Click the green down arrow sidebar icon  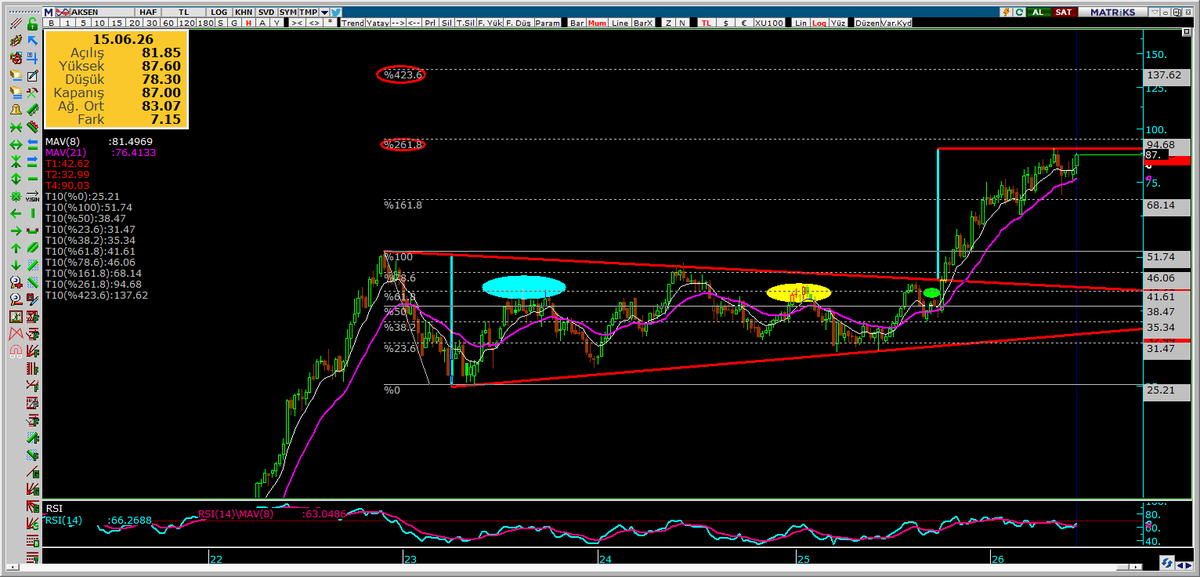click(x=16, y=265)
